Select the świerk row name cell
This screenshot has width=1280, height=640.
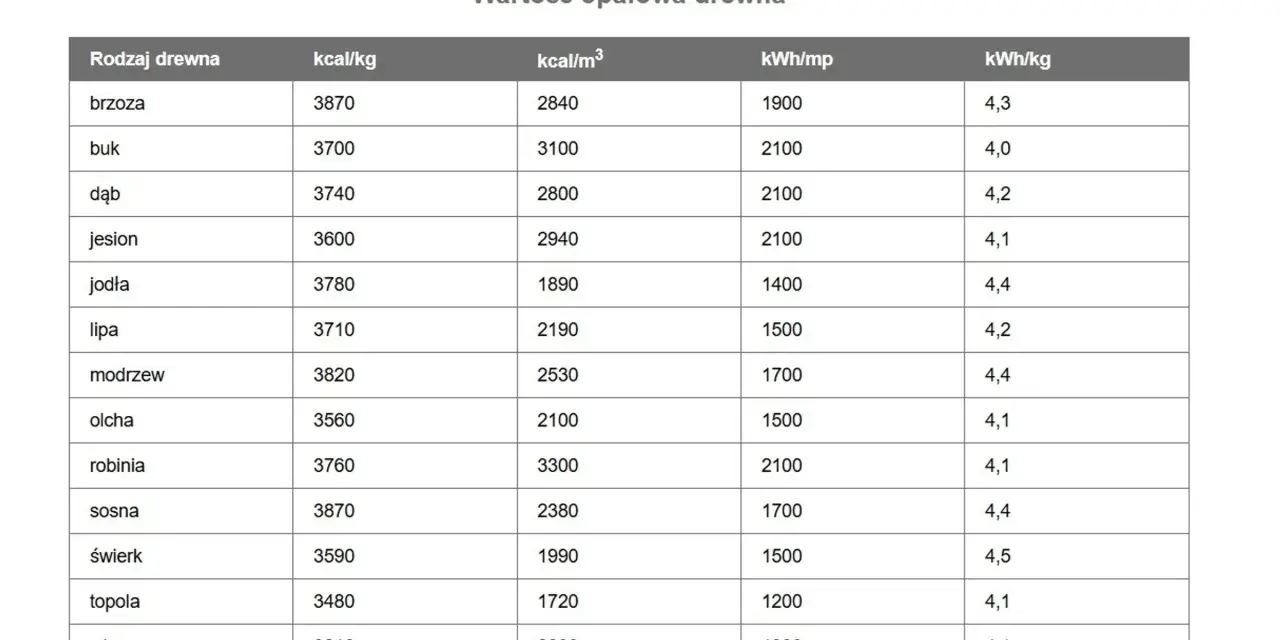181,556
